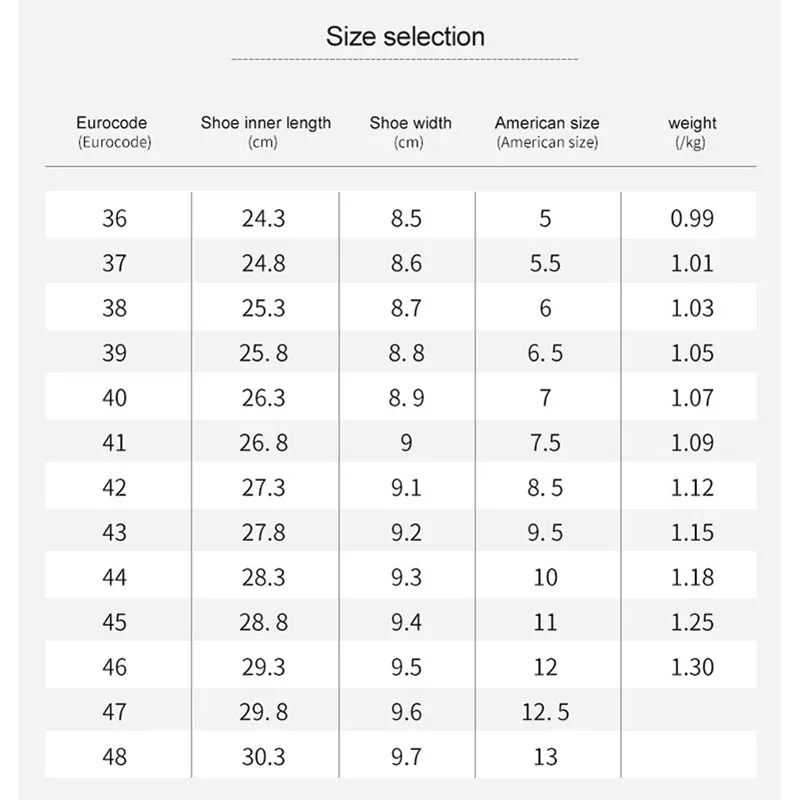Viewport: 800px width, 800px height.
Task: Click American size 12.5 cell
Action: [x=545, y=711]
